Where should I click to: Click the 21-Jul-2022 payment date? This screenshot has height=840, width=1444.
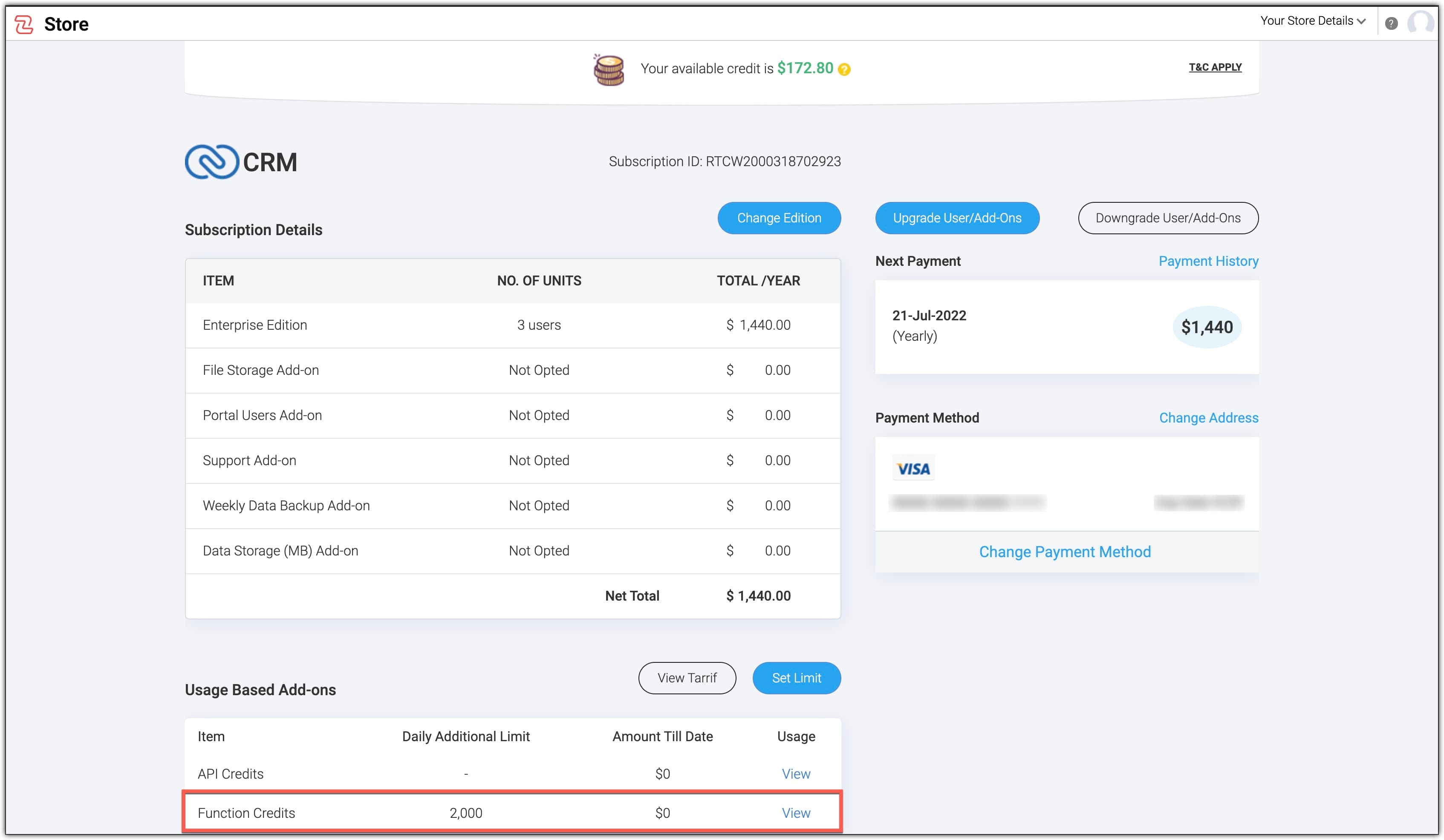(929, 316)
